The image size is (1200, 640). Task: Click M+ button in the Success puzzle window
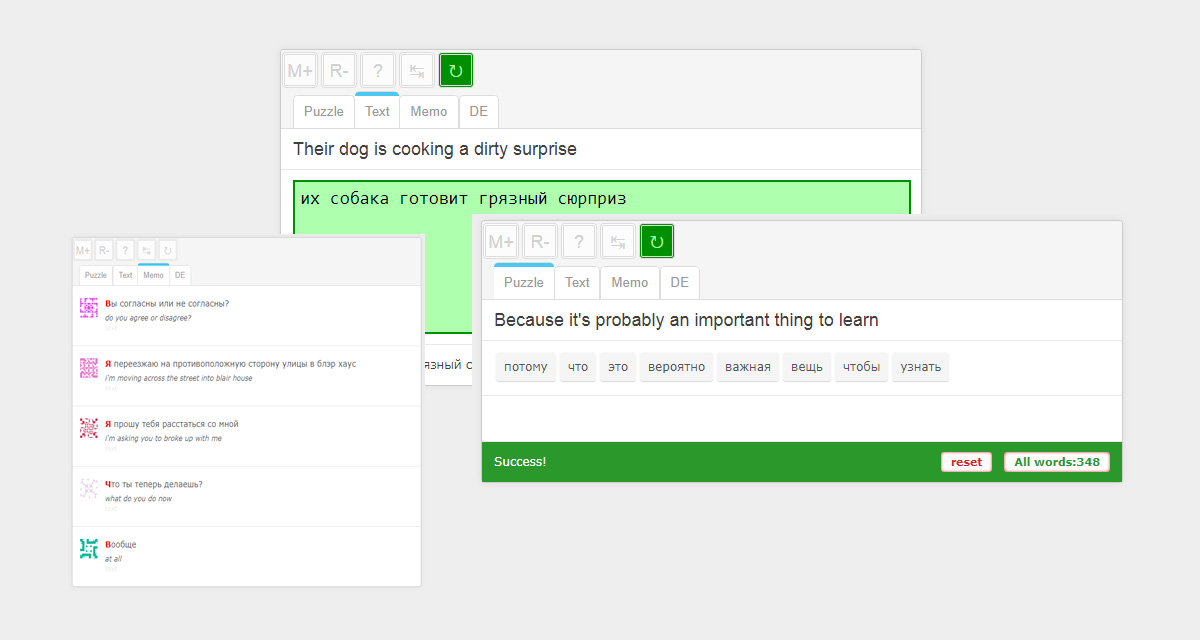[x=501, y=241]
